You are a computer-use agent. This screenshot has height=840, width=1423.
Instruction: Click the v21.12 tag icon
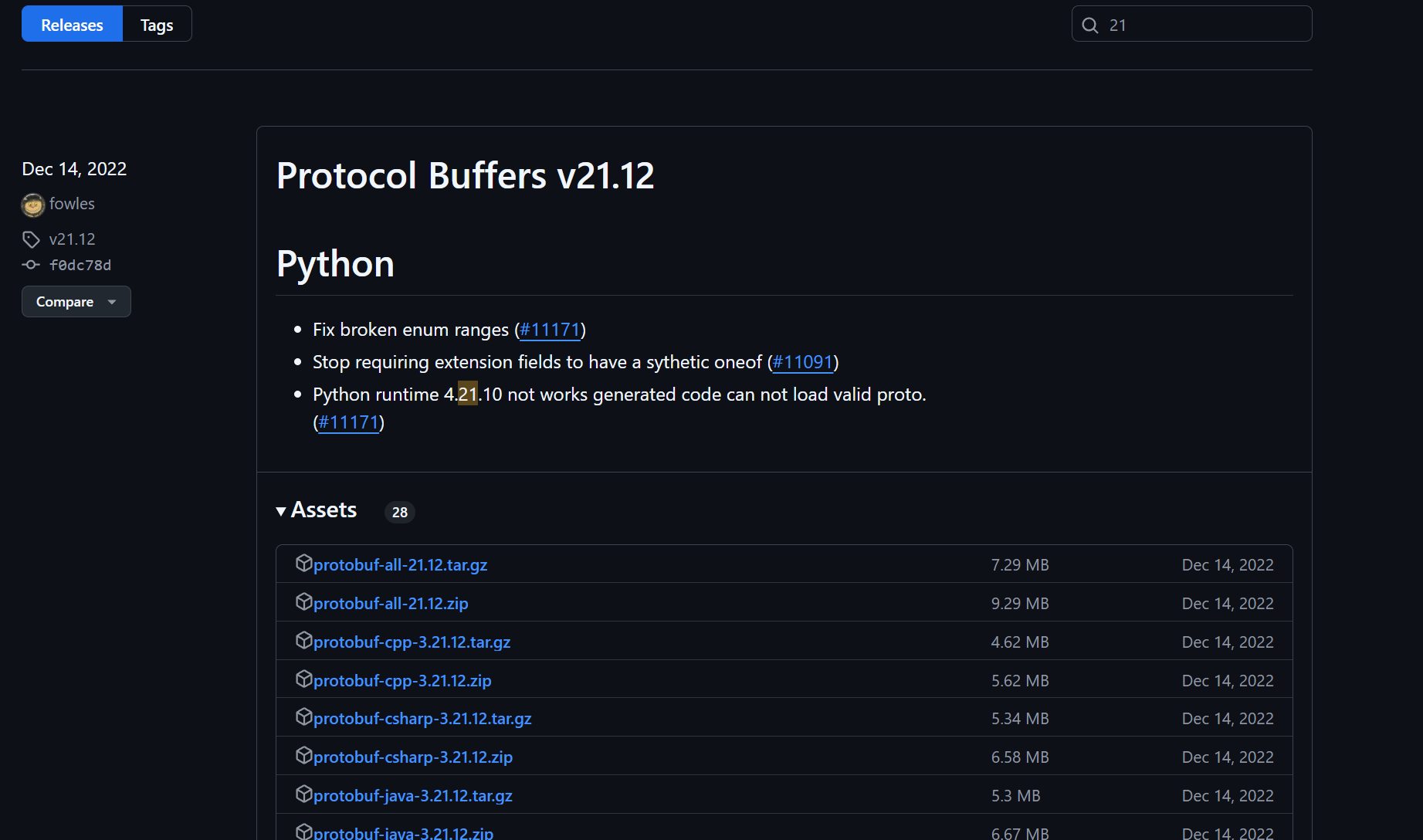(31, 239)
